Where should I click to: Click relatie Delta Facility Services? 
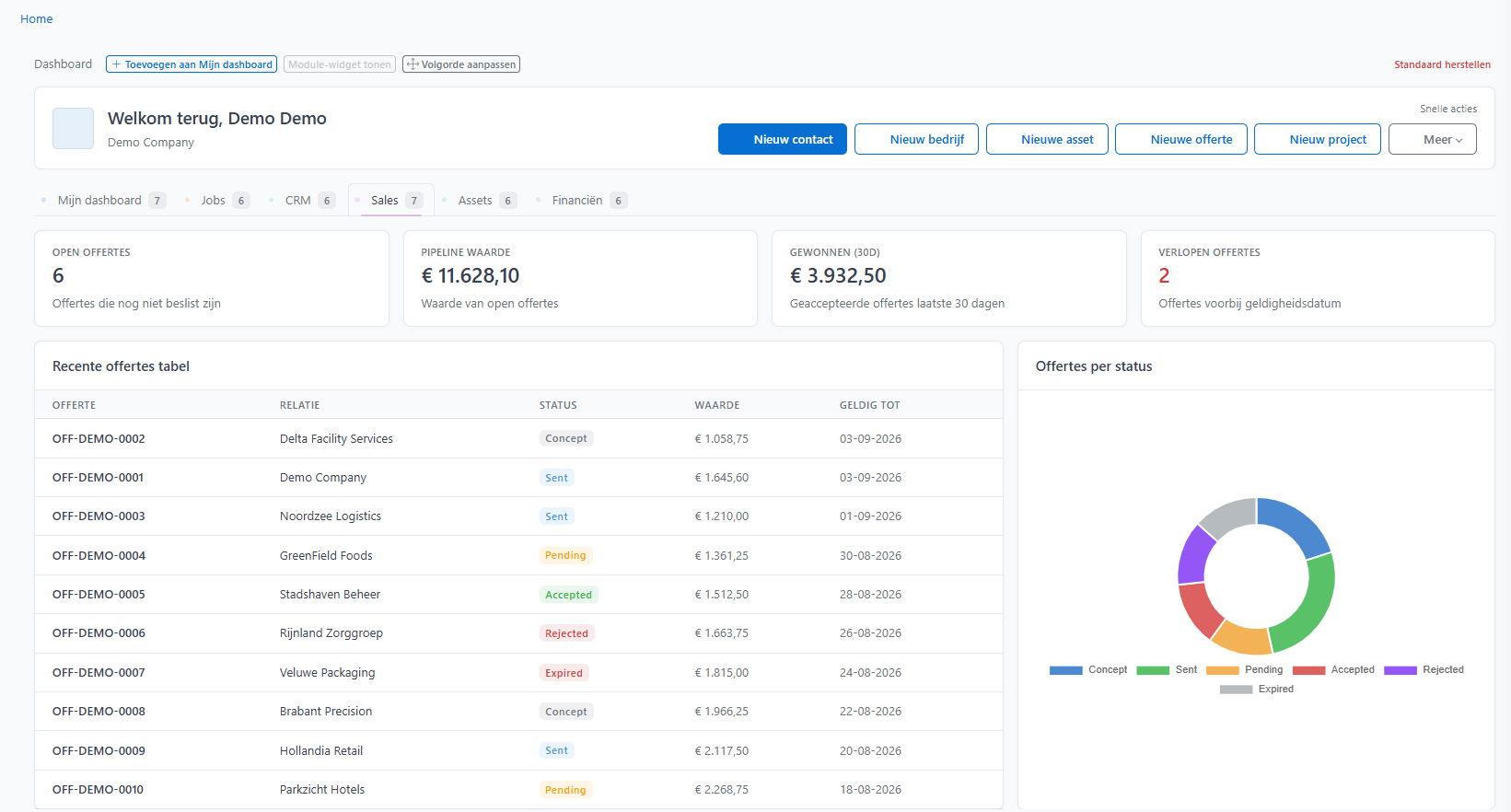pos(336,439)
